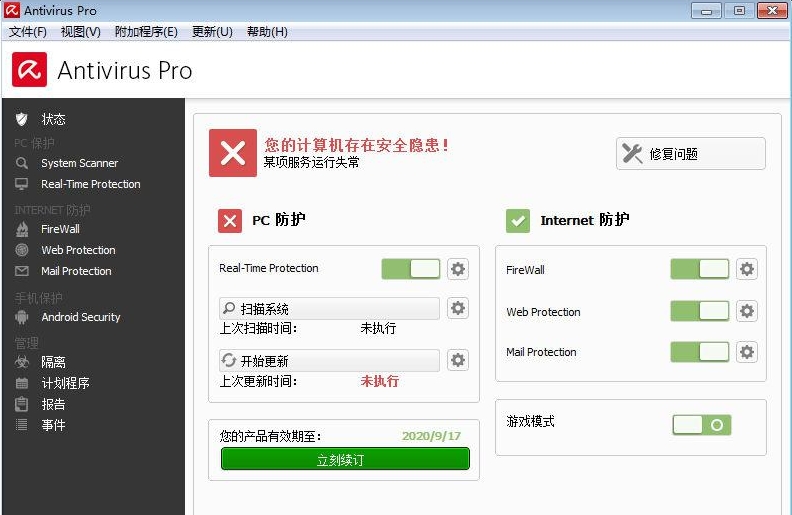The height and width of the screenshot is (515, 792).
Task: Click the Web Protection gear icon
Action: 747,311
